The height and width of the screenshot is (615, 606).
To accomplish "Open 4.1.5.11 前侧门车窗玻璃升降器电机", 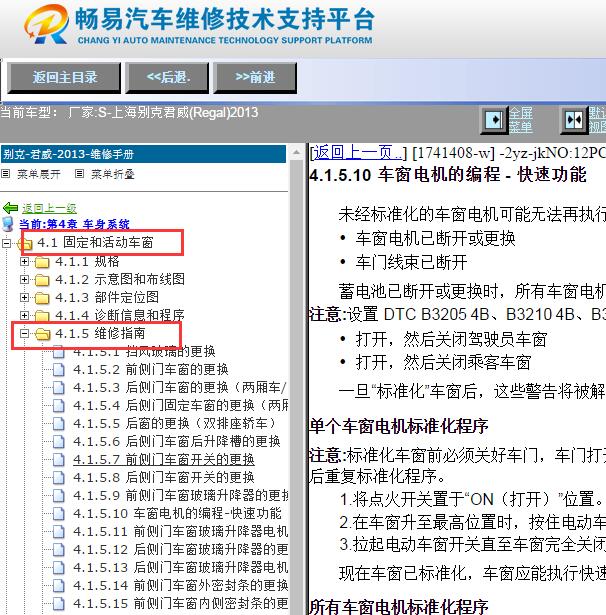I will [180, 532].
